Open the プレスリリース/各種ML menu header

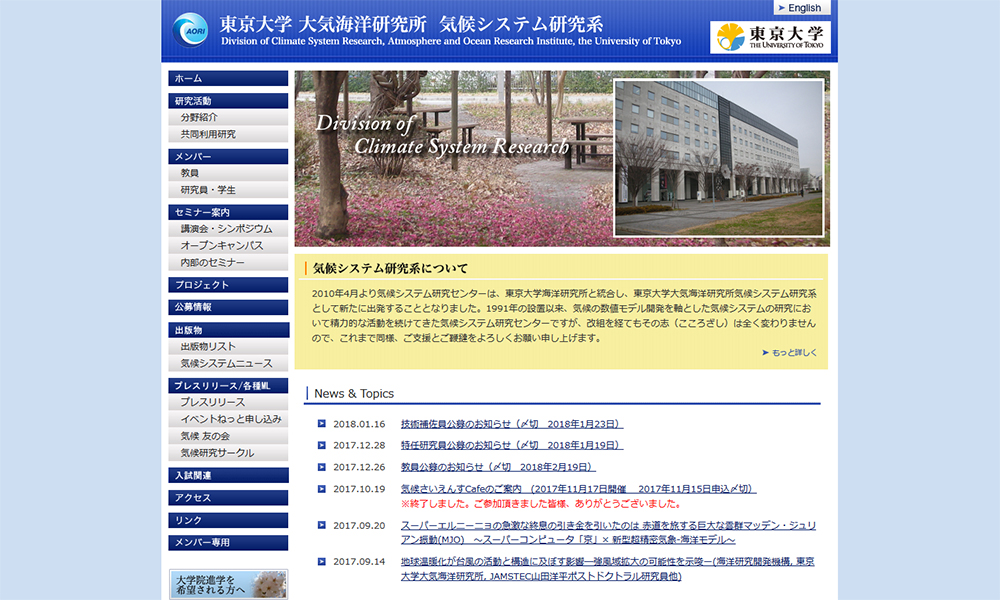pyautogui.click(x=228, y=385)
